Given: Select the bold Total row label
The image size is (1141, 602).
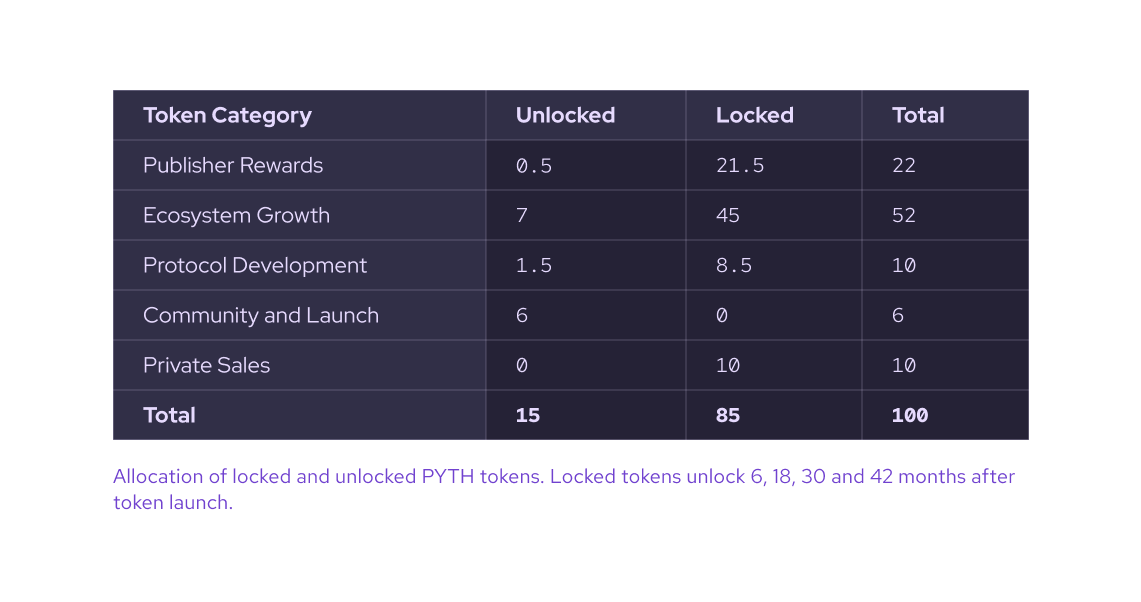Looking at the screenshot, I should click(x=170, y=415).
